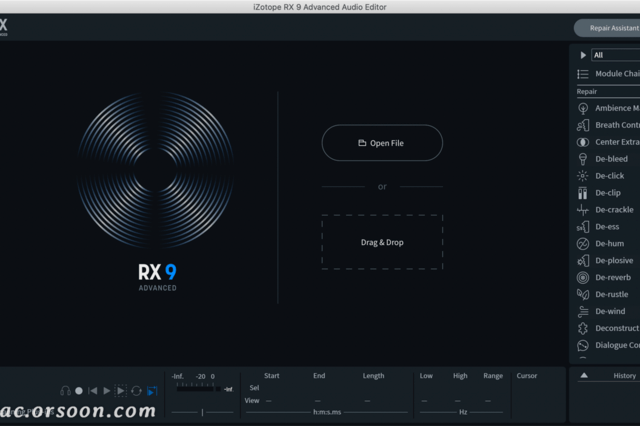The image size is (640, 426).
Task: Click the De-plosive module icon
Action: coord(583,261)
